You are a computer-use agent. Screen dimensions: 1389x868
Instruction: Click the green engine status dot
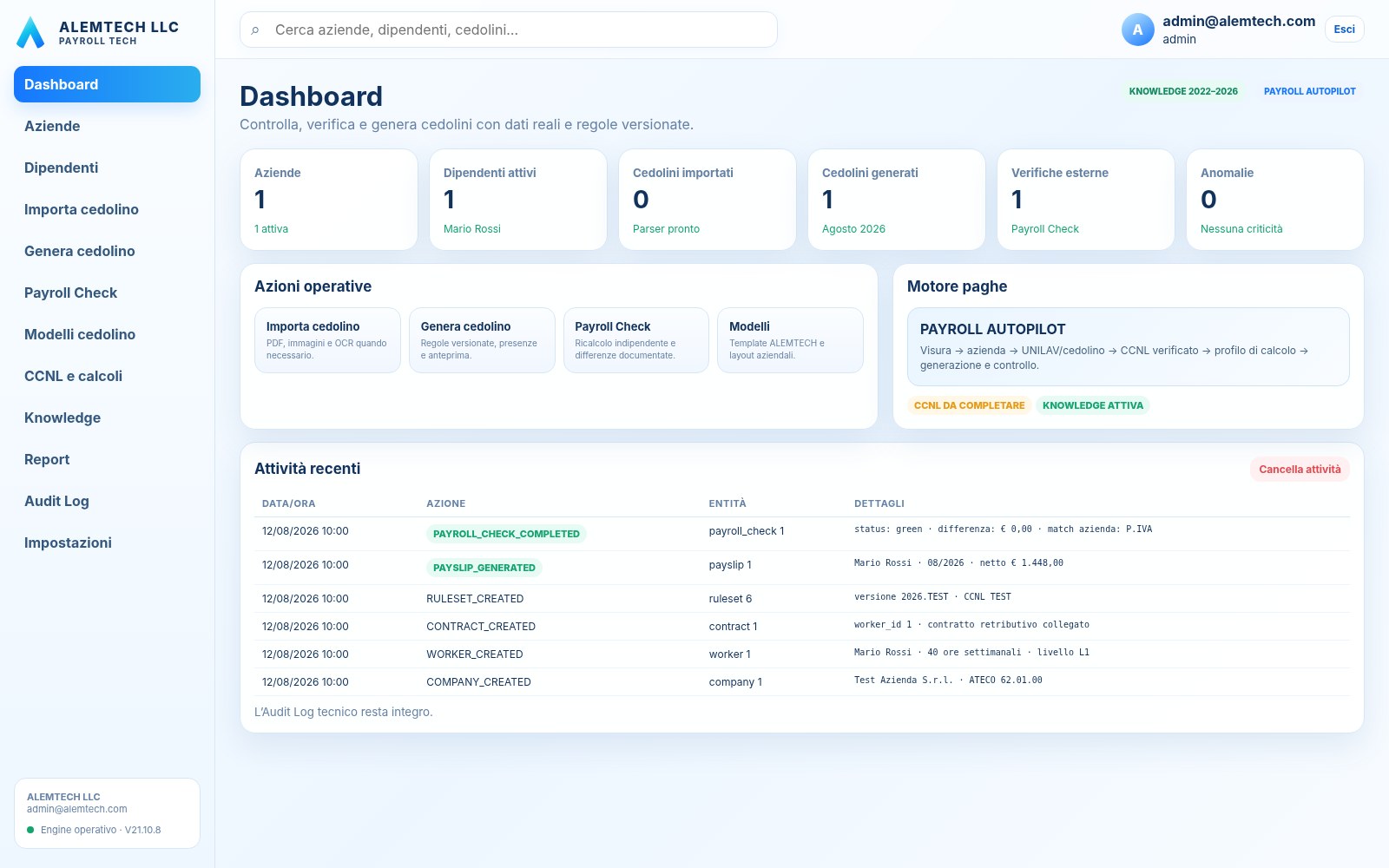(31, 830)
